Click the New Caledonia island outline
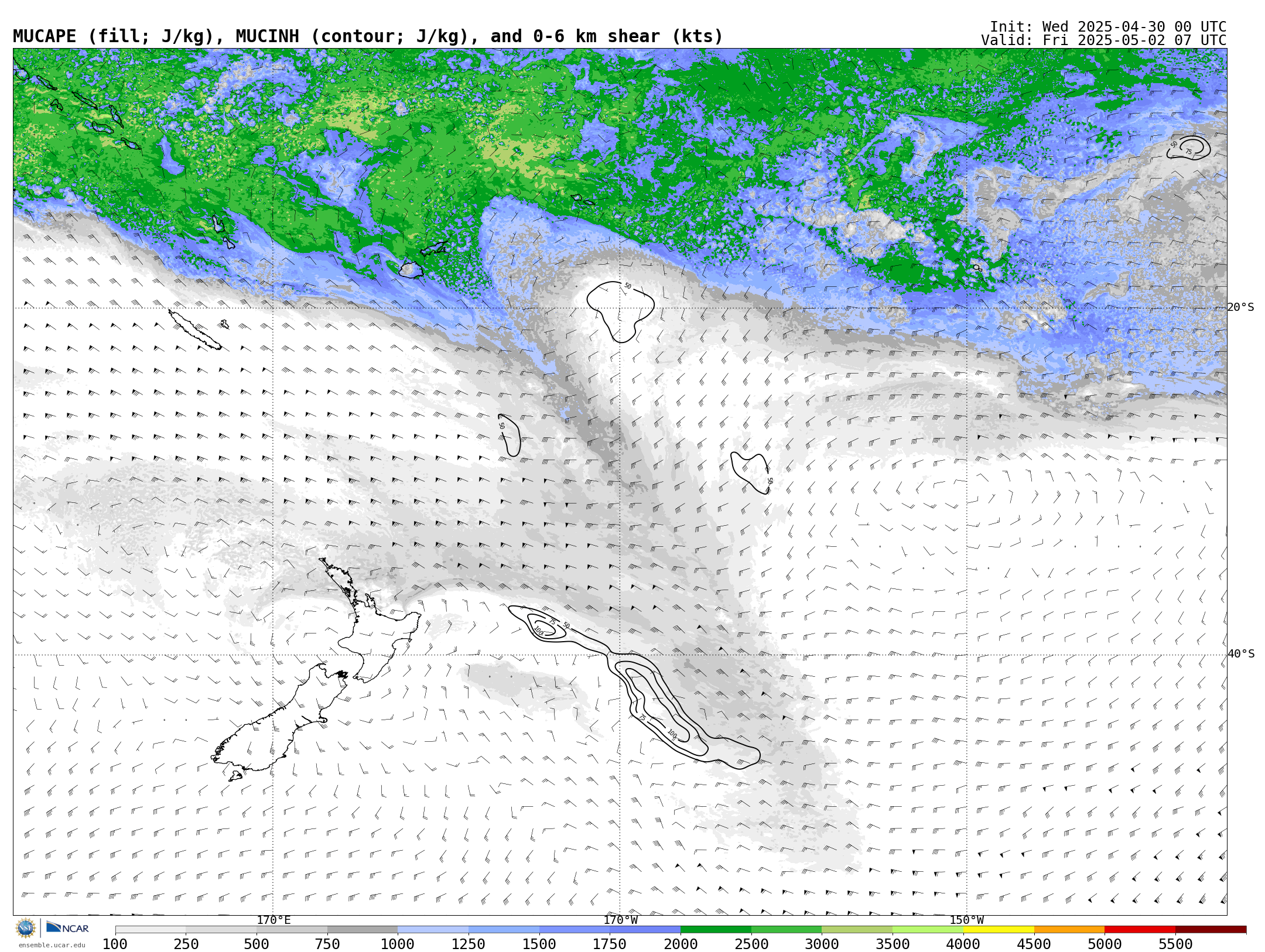The height and width of the screenshot is (952, 1265). coord(195,330)
